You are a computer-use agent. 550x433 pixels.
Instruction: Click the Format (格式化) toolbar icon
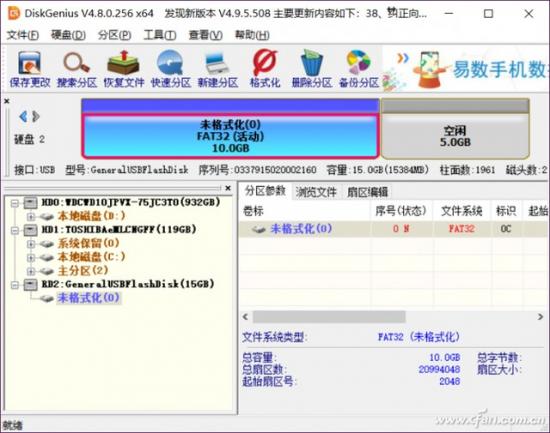tap(265, 69)
